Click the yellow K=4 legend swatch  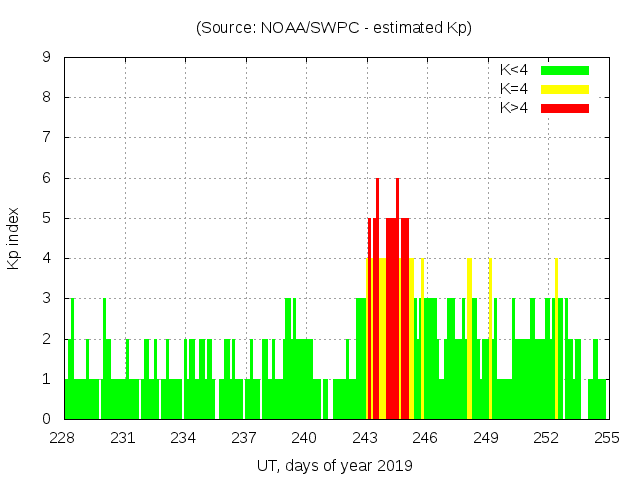tap(564, 90)
